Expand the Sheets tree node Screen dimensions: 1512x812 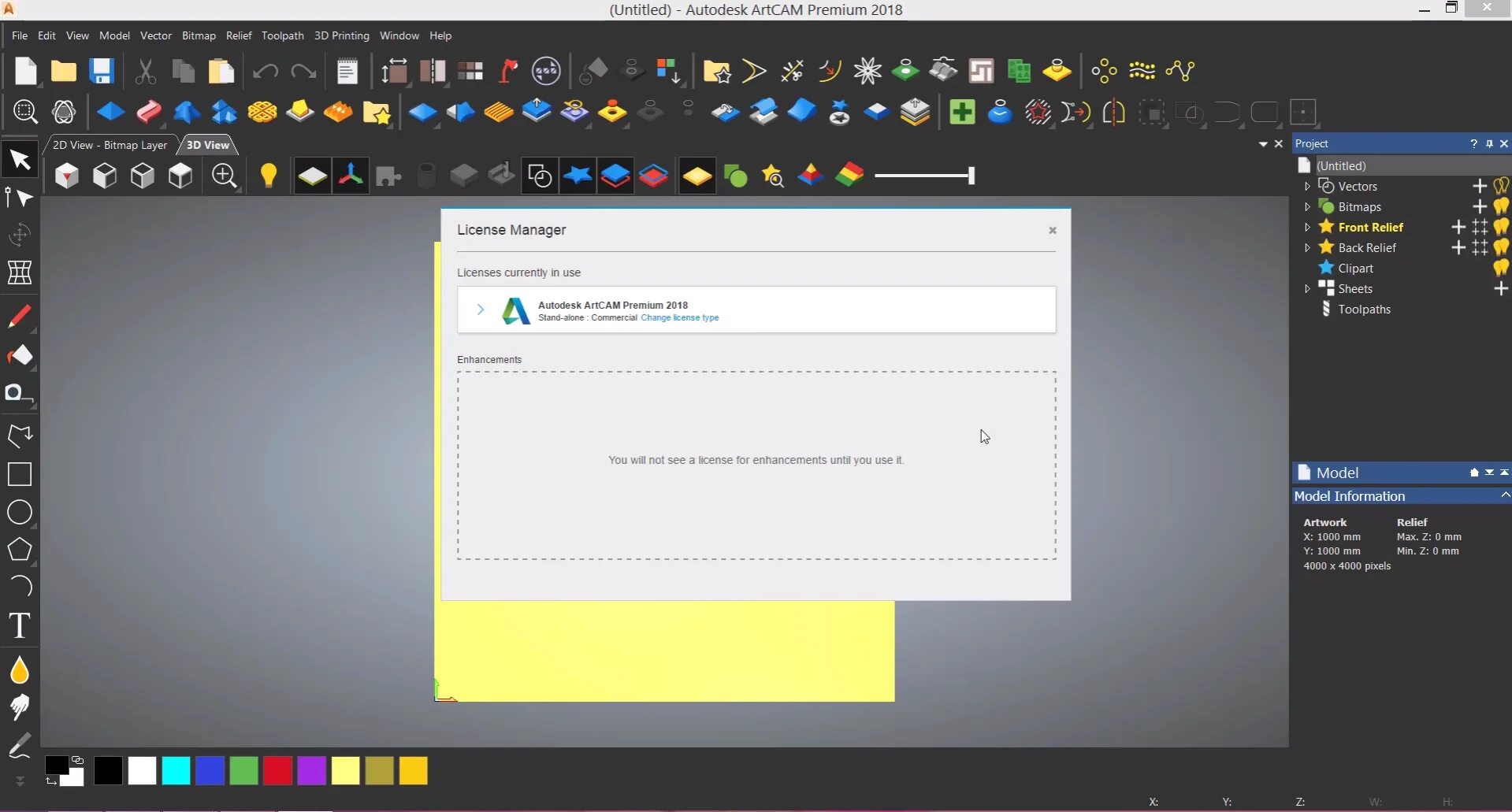[1307, 288]
